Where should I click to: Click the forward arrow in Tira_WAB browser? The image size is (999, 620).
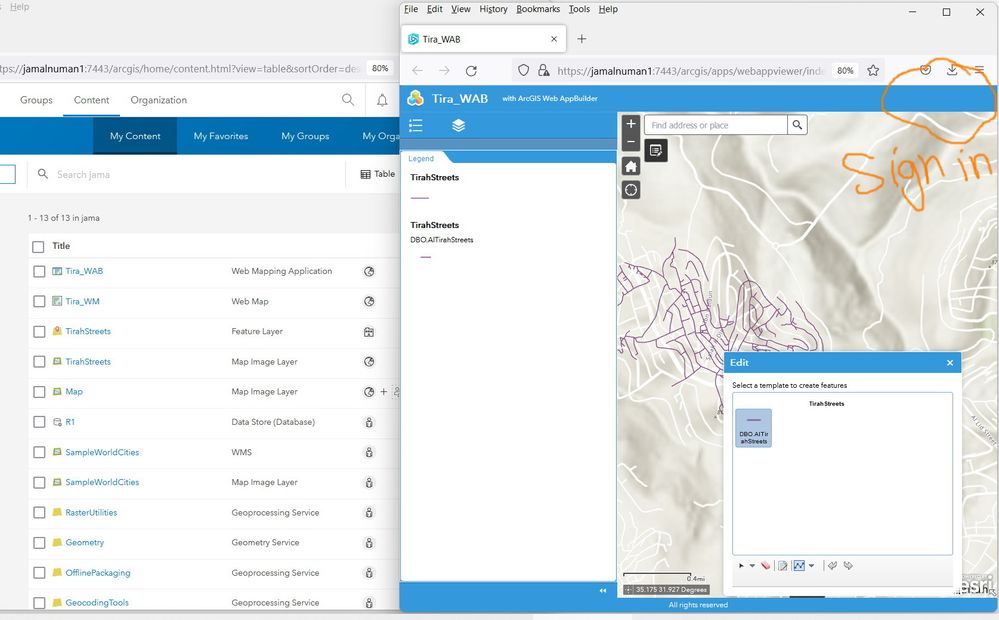click(444, 71)
